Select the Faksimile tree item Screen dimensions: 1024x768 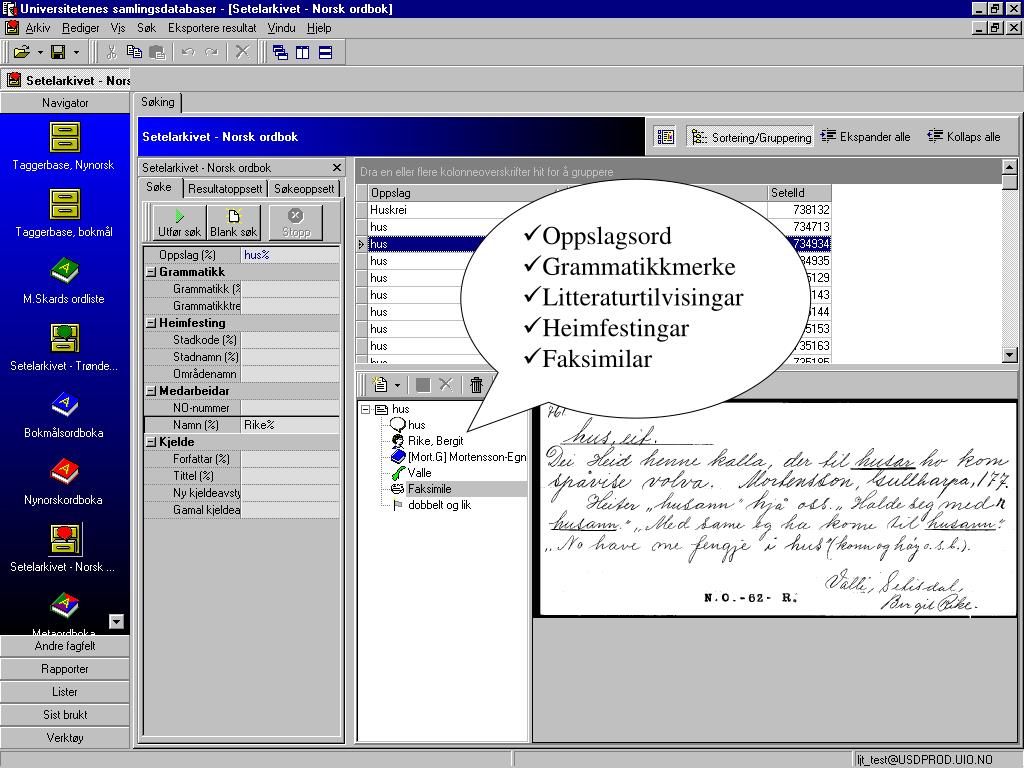coord(429,488)
